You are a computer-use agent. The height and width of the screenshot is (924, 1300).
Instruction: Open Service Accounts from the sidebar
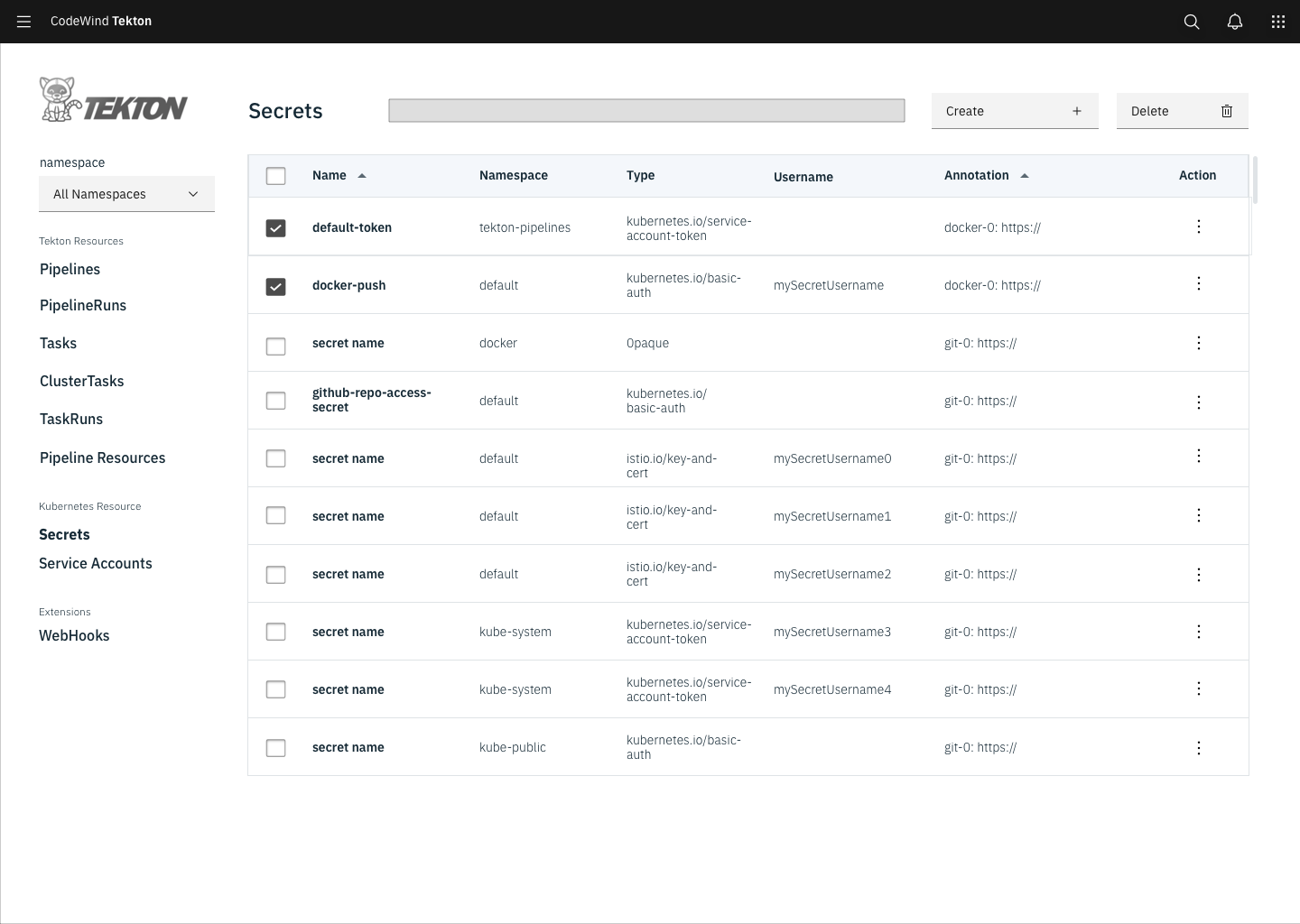click(x=95, y=563)
